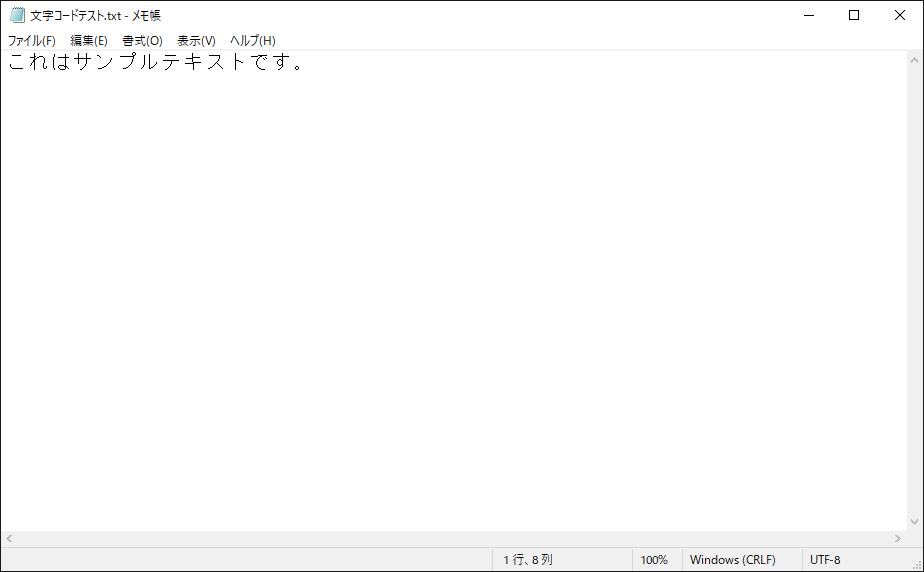924x572 pixels.
Task: Click the horizontal scrollbar right arrow
Action: [897, 539]
